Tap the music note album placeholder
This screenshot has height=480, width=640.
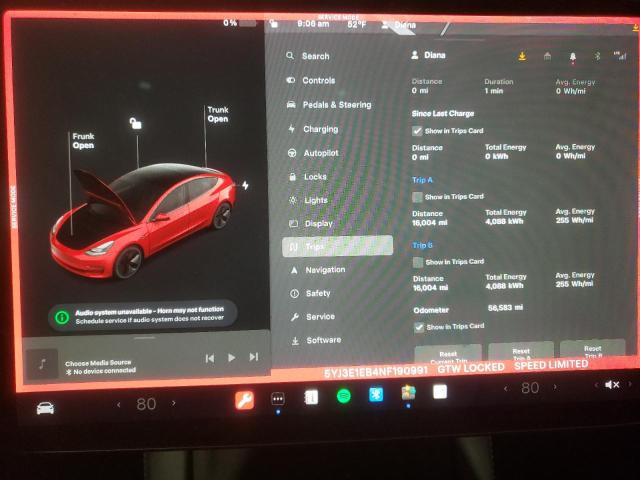[x=42, y=364]
